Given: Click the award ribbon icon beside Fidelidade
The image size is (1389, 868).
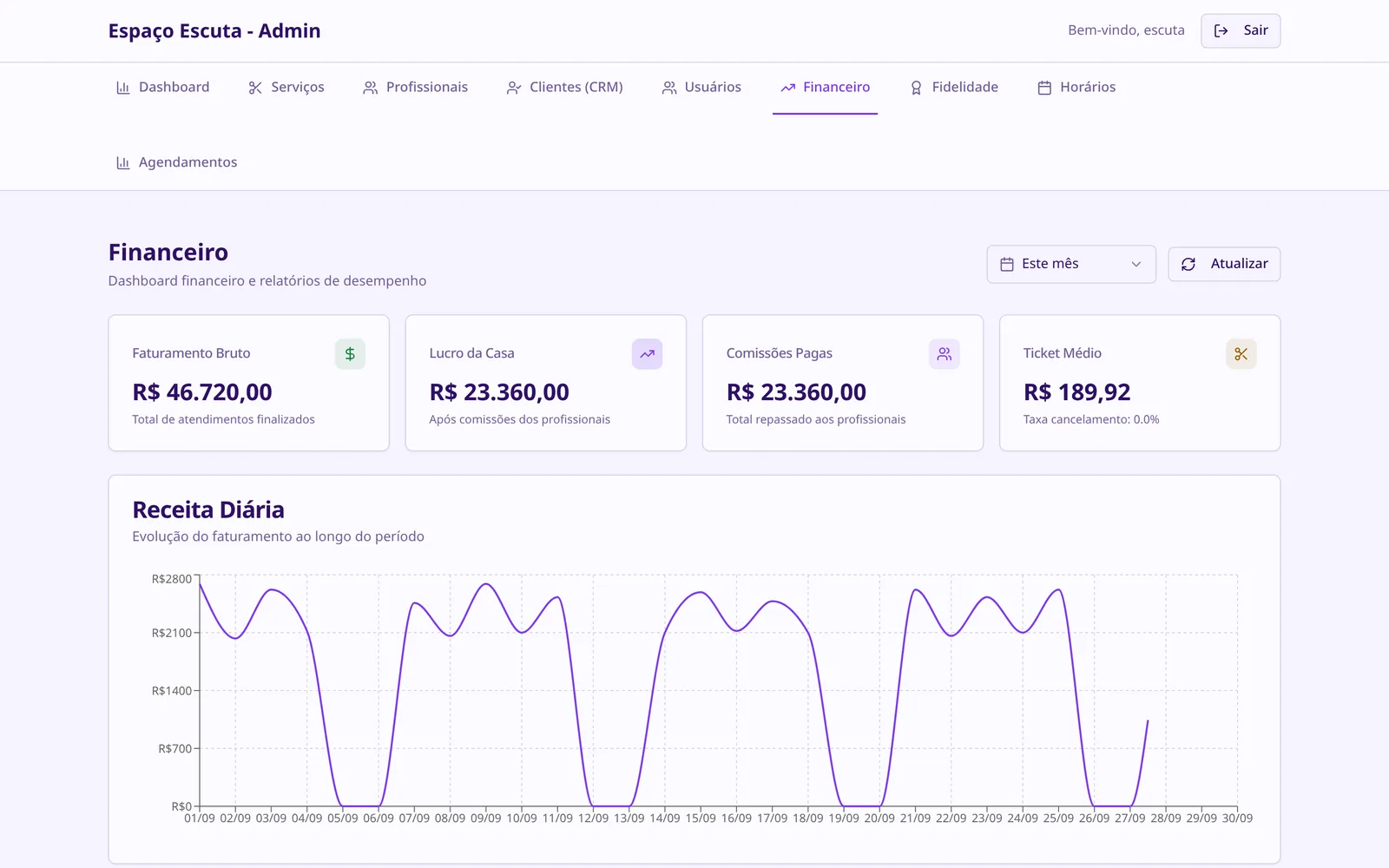Looking at the screenshot, I should pos(916,88).
